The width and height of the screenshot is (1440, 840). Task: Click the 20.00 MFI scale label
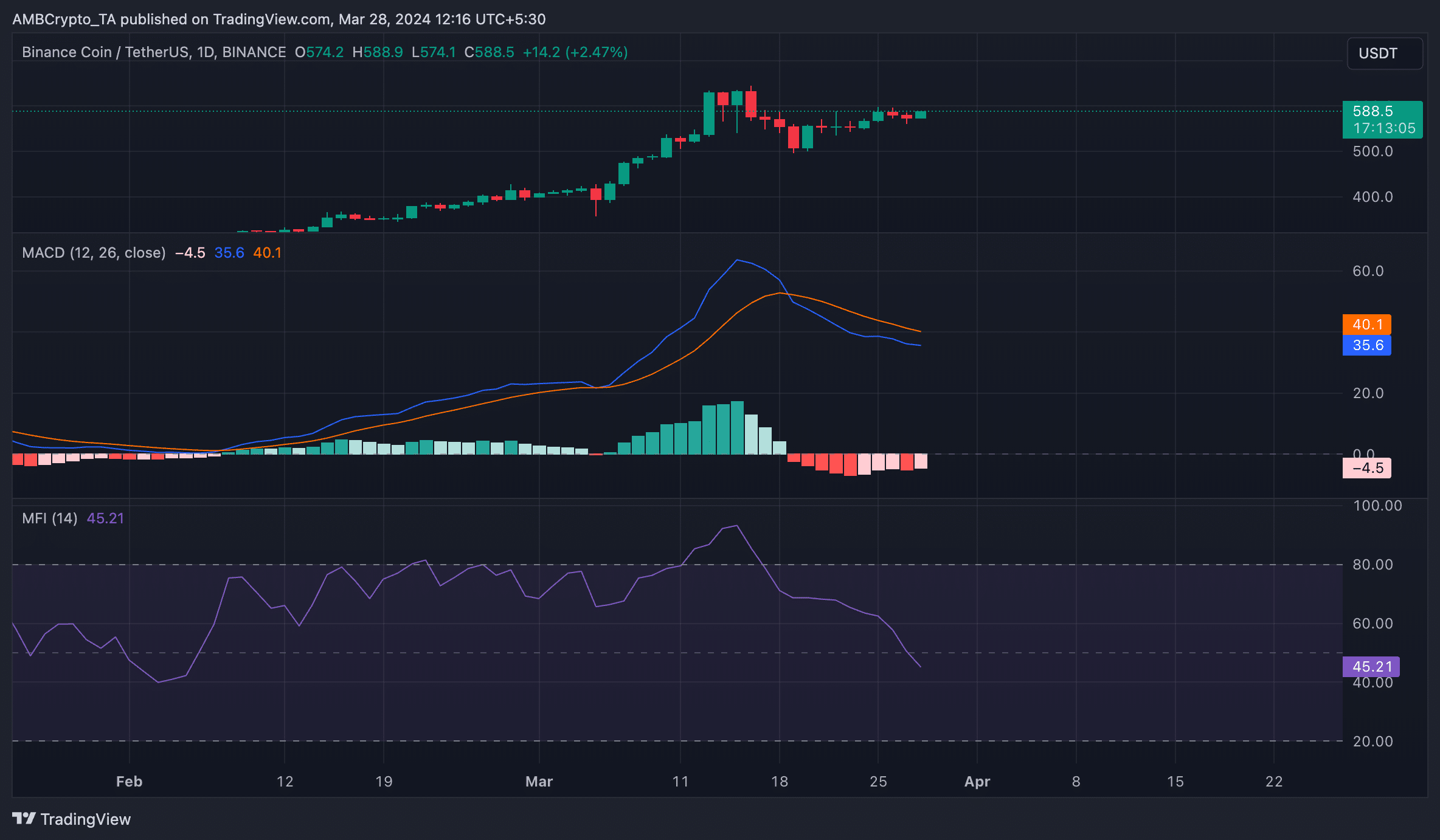(x=1372, y=742)
